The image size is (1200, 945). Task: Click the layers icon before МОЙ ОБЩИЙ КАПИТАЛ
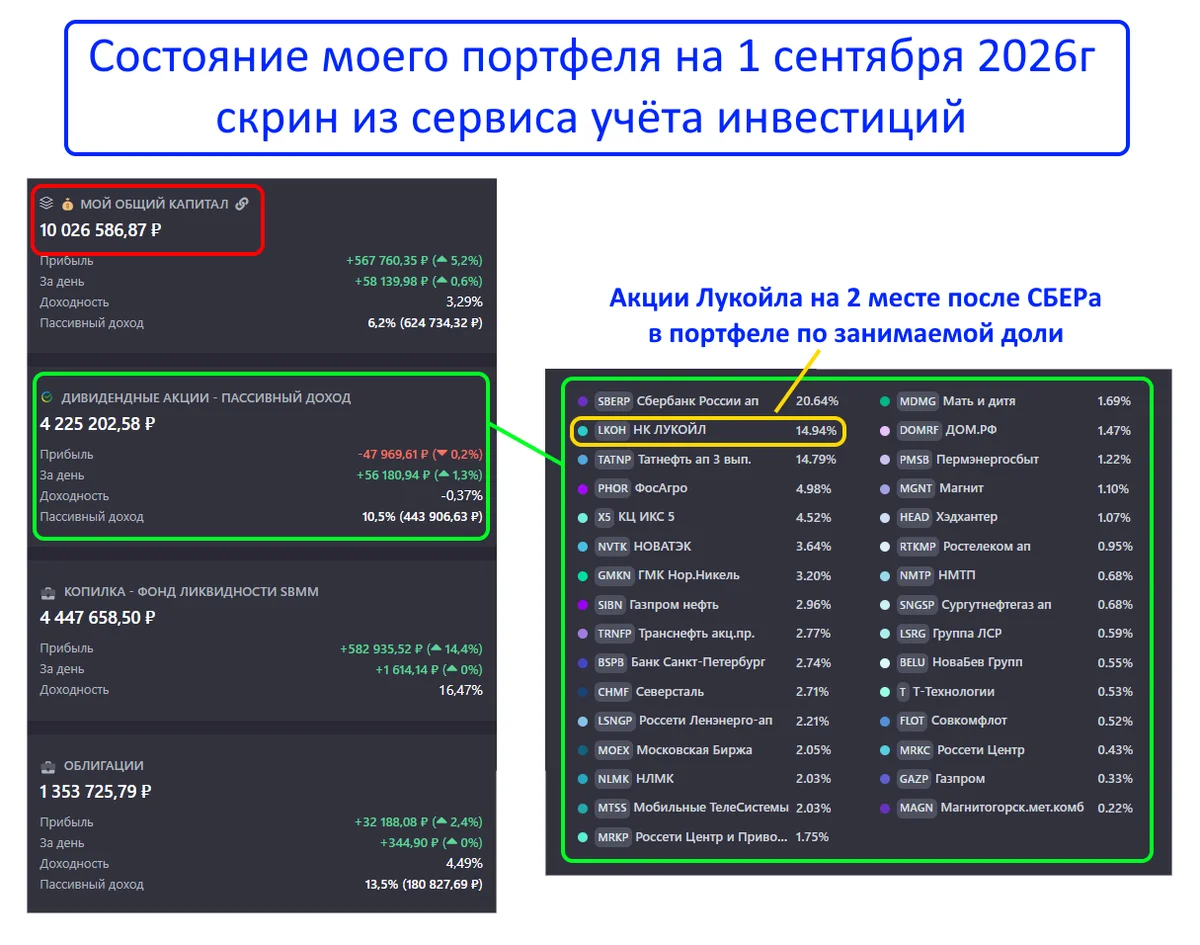[x=46, y=203]
